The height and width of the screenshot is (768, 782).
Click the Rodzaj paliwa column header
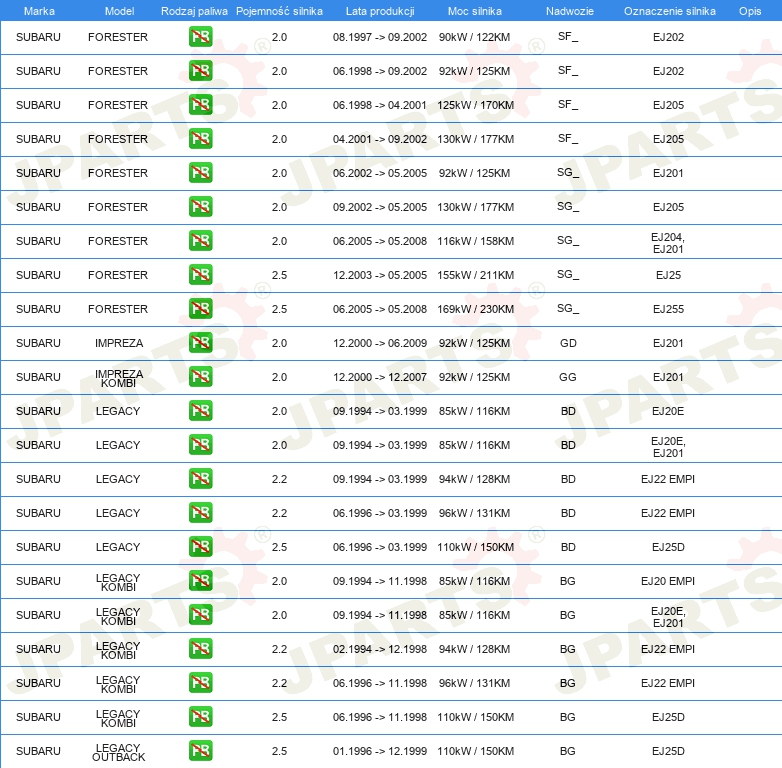point(194,11)
